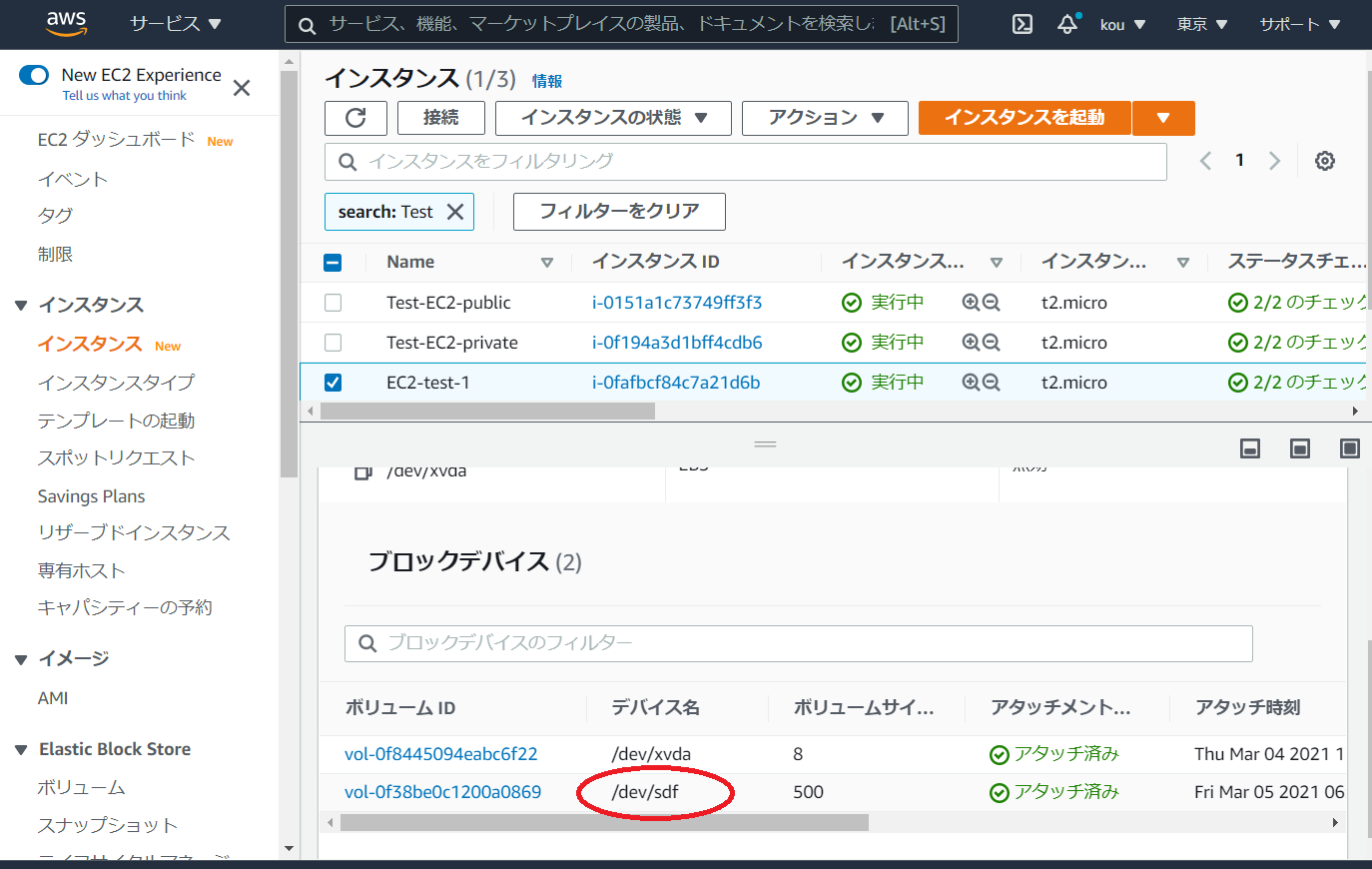This screenshot has height=869, width=1372.
Task: Click the instance table horizontal scrollbar
Action: [x=486, y=412]
